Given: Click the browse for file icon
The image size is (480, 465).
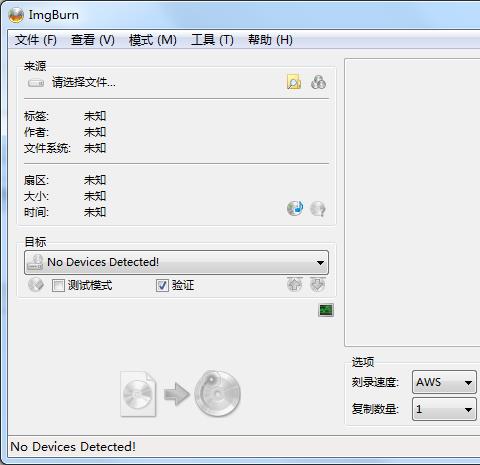Looking at the screenshot, I should click(294, 82).
